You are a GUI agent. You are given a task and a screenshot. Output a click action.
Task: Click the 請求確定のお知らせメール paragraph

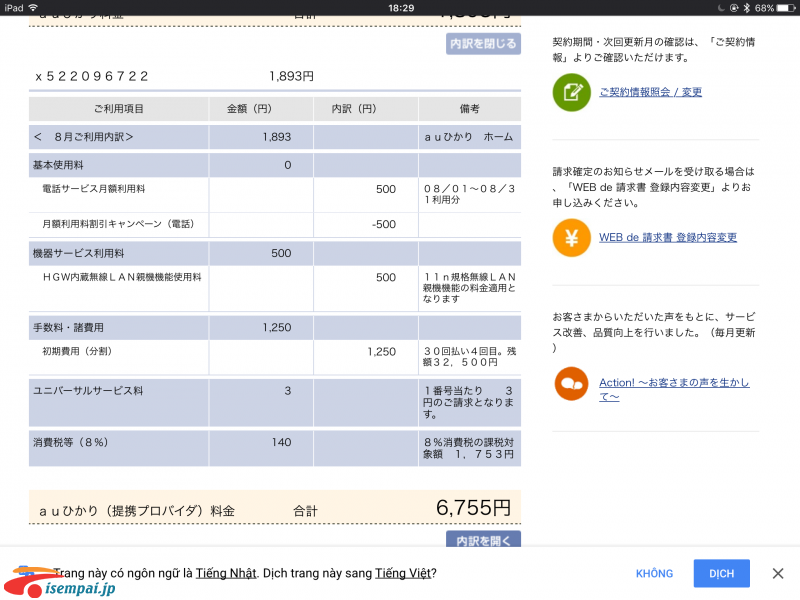click(x=653, y=187)
